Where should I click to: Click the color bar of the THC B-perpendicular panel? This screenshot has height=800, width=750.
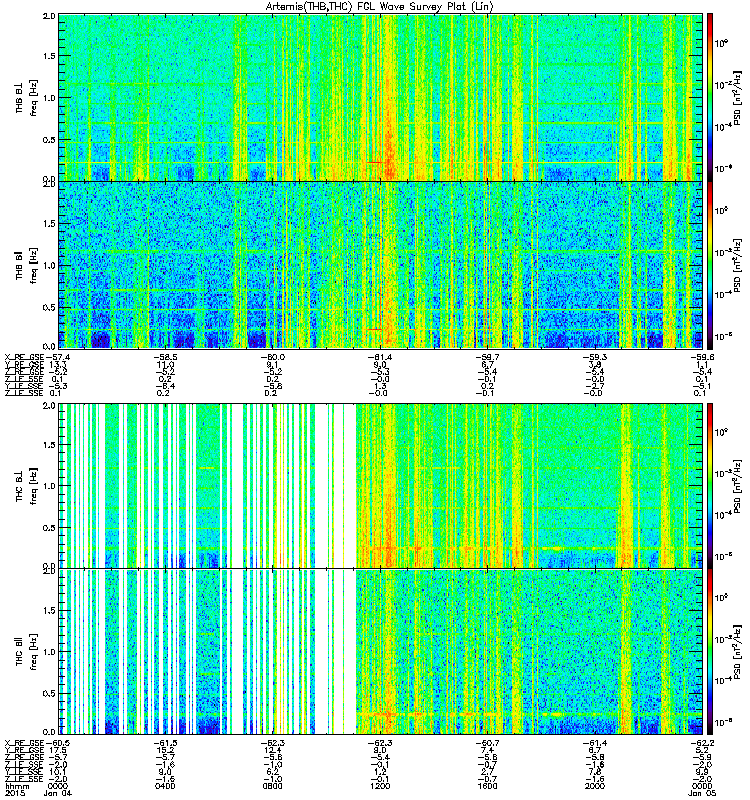point(709,486)
